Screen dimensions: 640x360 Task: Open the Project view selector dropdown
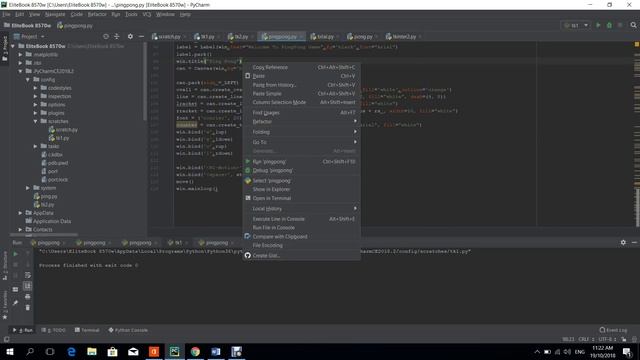29,36
